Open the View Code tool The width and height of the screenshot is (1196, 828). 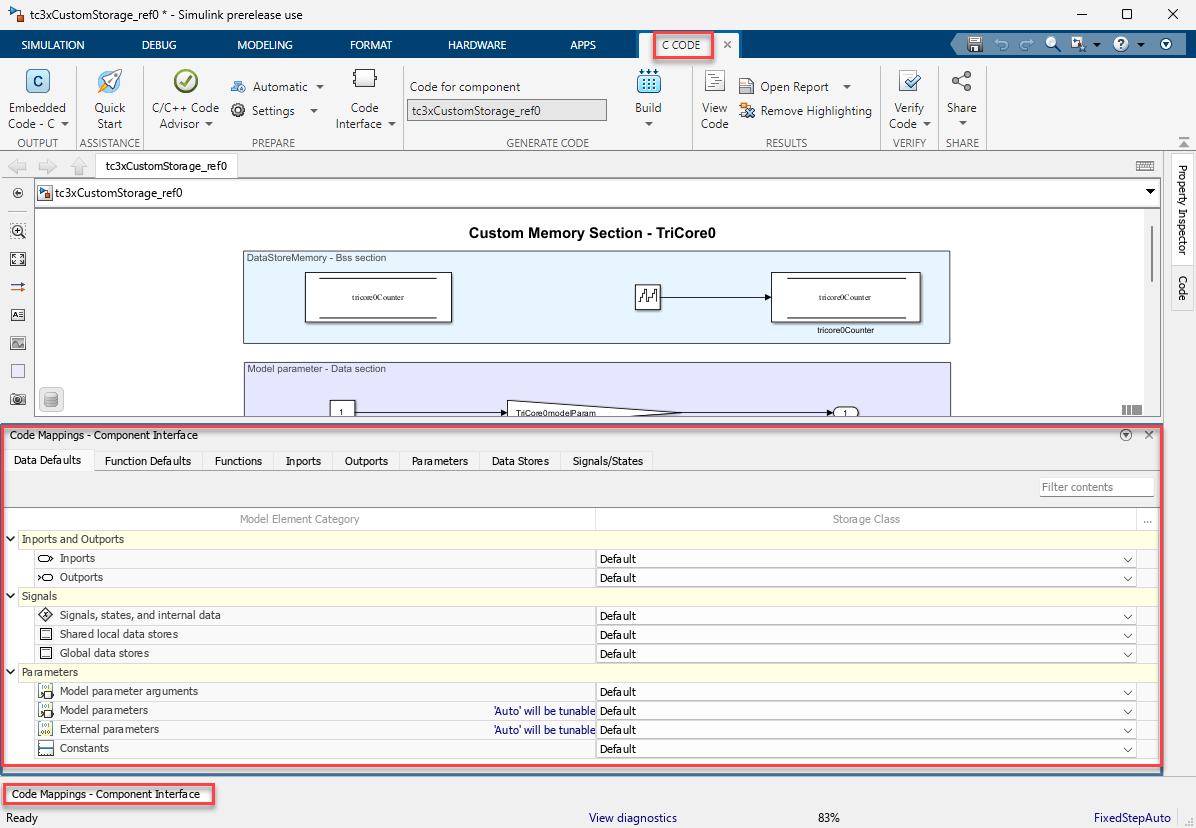pos(714,83)
